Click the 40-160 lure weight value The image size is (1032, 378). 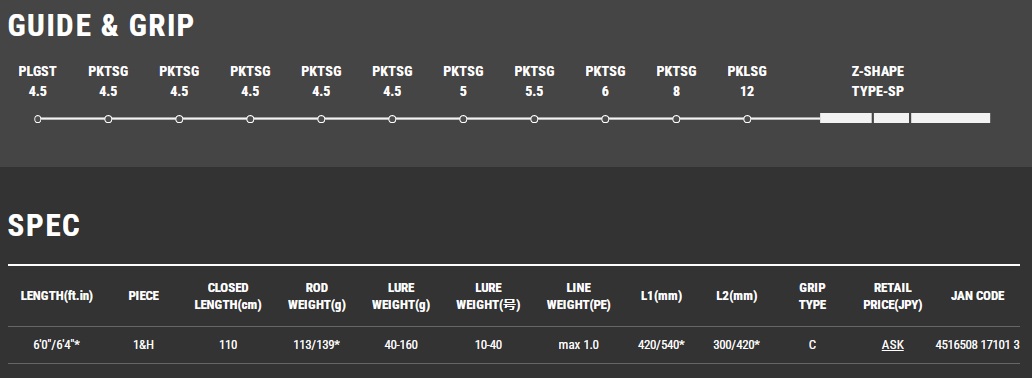coord(401,344)
